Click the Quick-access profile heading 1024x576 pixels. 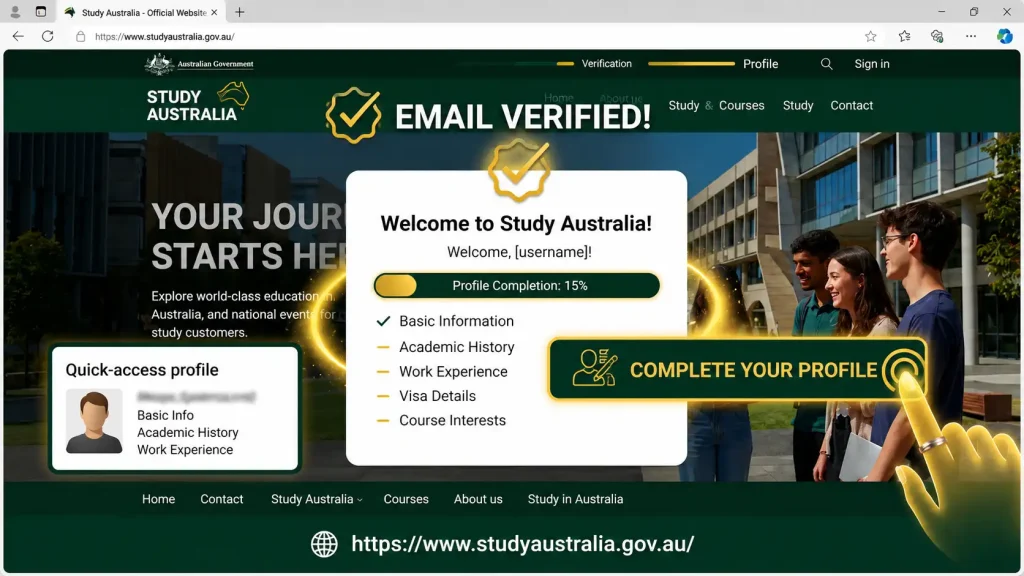point(142,370)
